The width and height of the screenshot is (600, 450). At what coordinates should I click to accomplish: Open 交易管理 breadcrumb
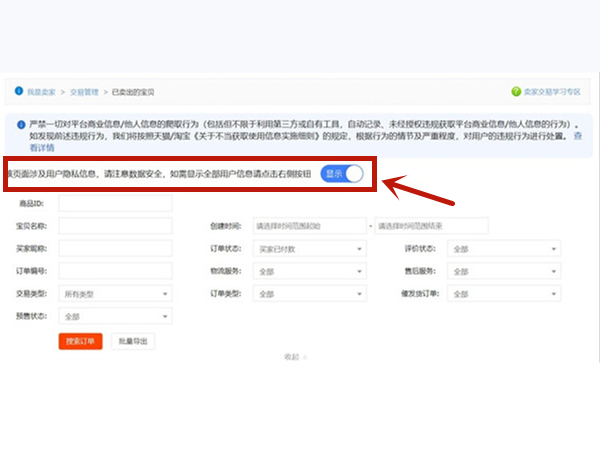[84, 91]
